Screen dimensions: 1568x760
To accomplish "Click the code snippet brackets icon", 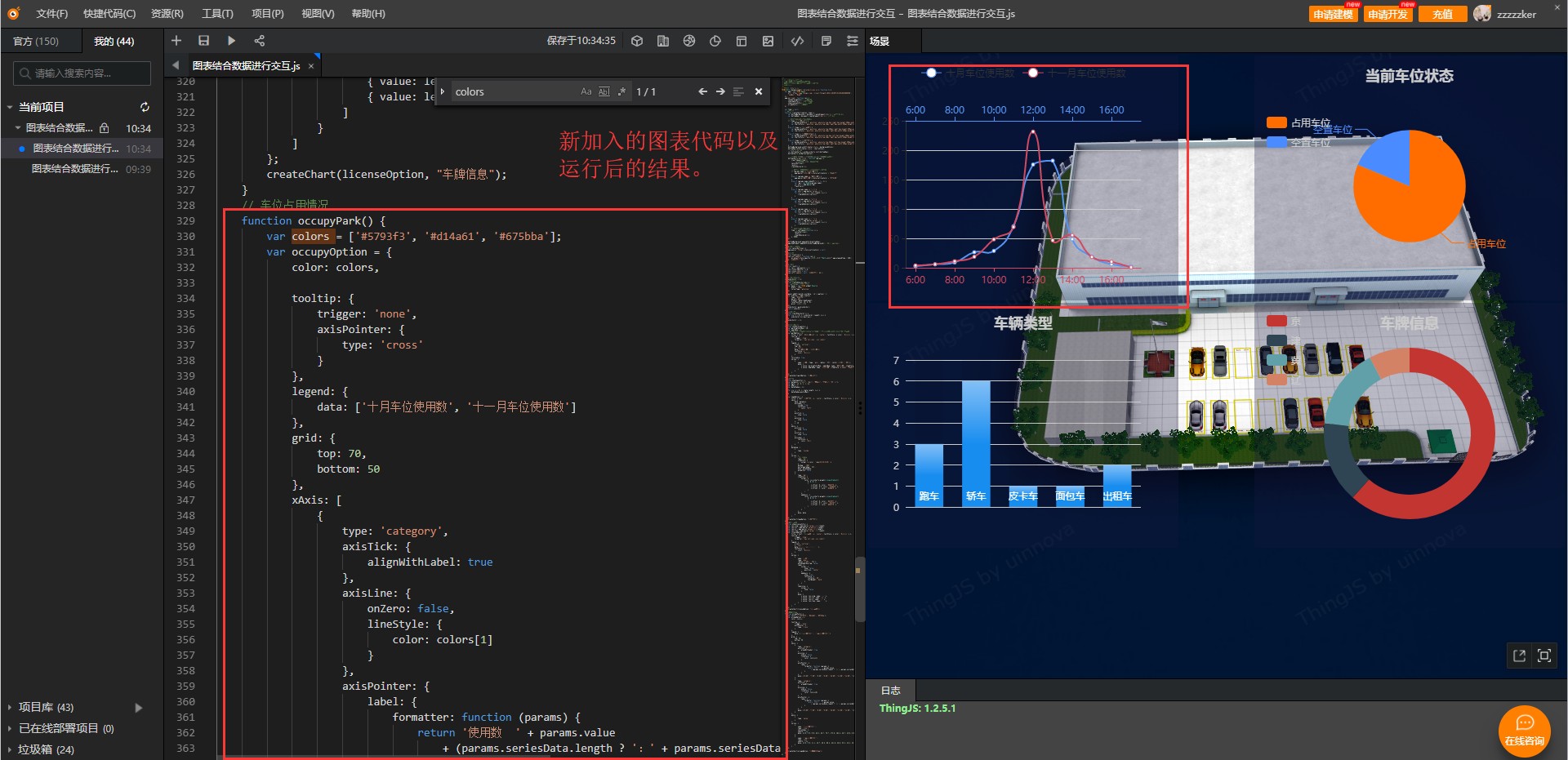I will pyautogui.click(x=797, y=41).
